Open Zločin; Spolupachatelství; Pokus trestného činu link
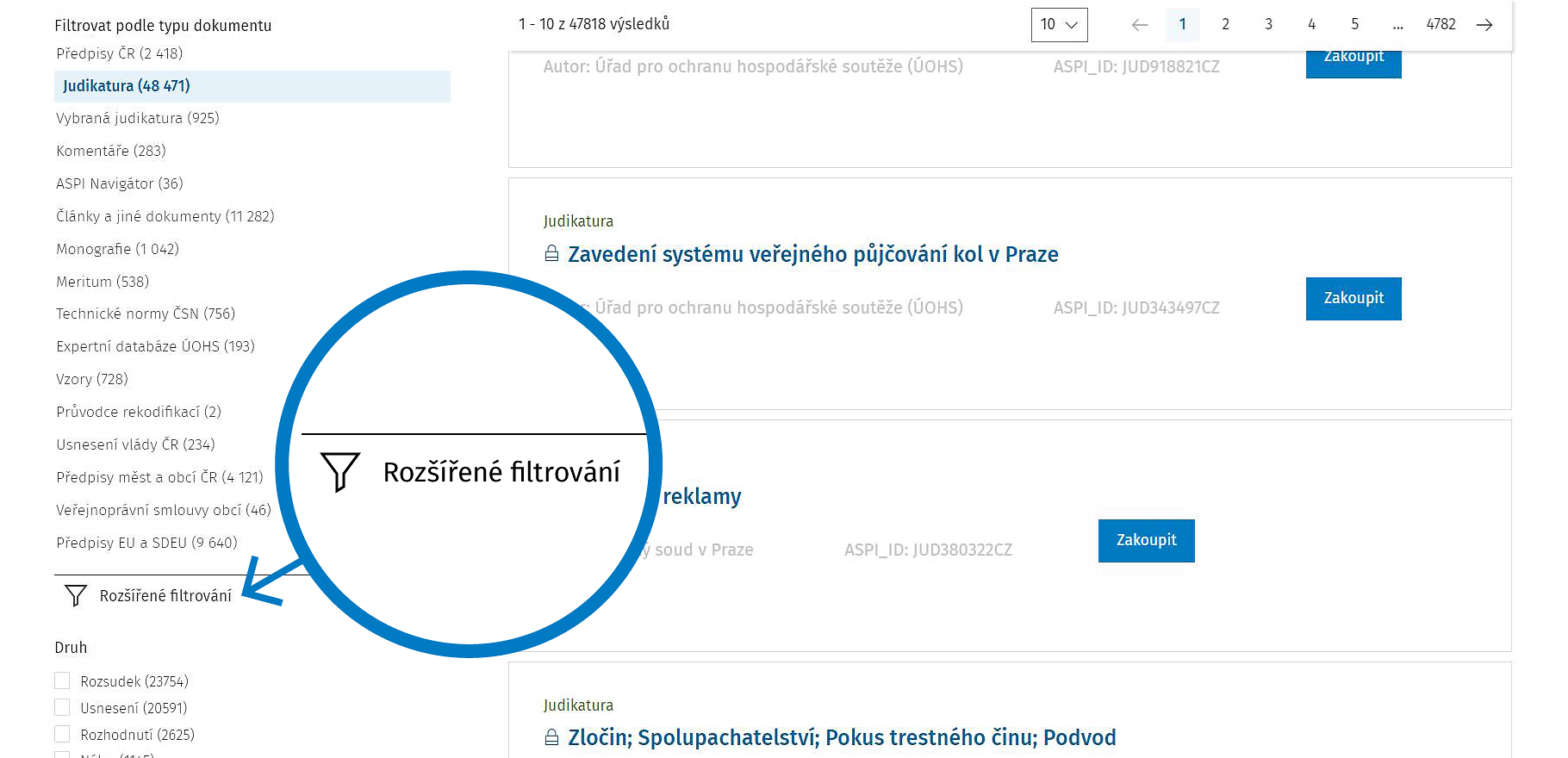Viewport: 1568px width, 758px height. pyautogui.click(x=841, y=737)
